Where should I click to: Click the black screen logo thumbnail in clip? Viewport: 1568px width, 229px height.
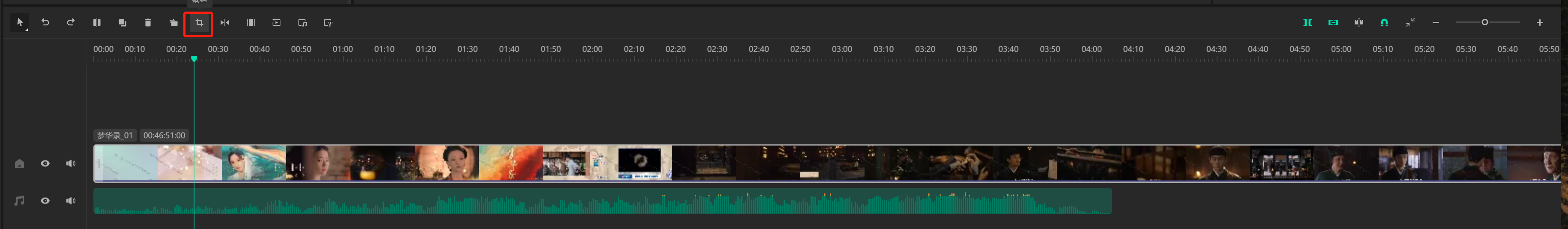click(x=640, y=163)
